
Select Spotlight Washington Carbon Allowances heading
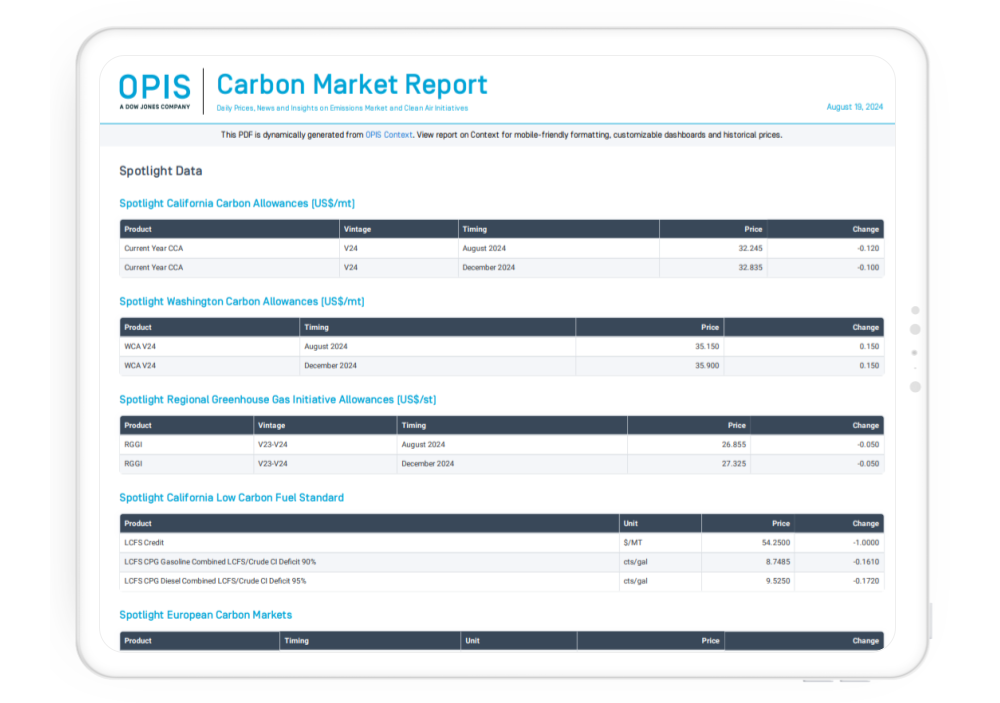[241, 301]
